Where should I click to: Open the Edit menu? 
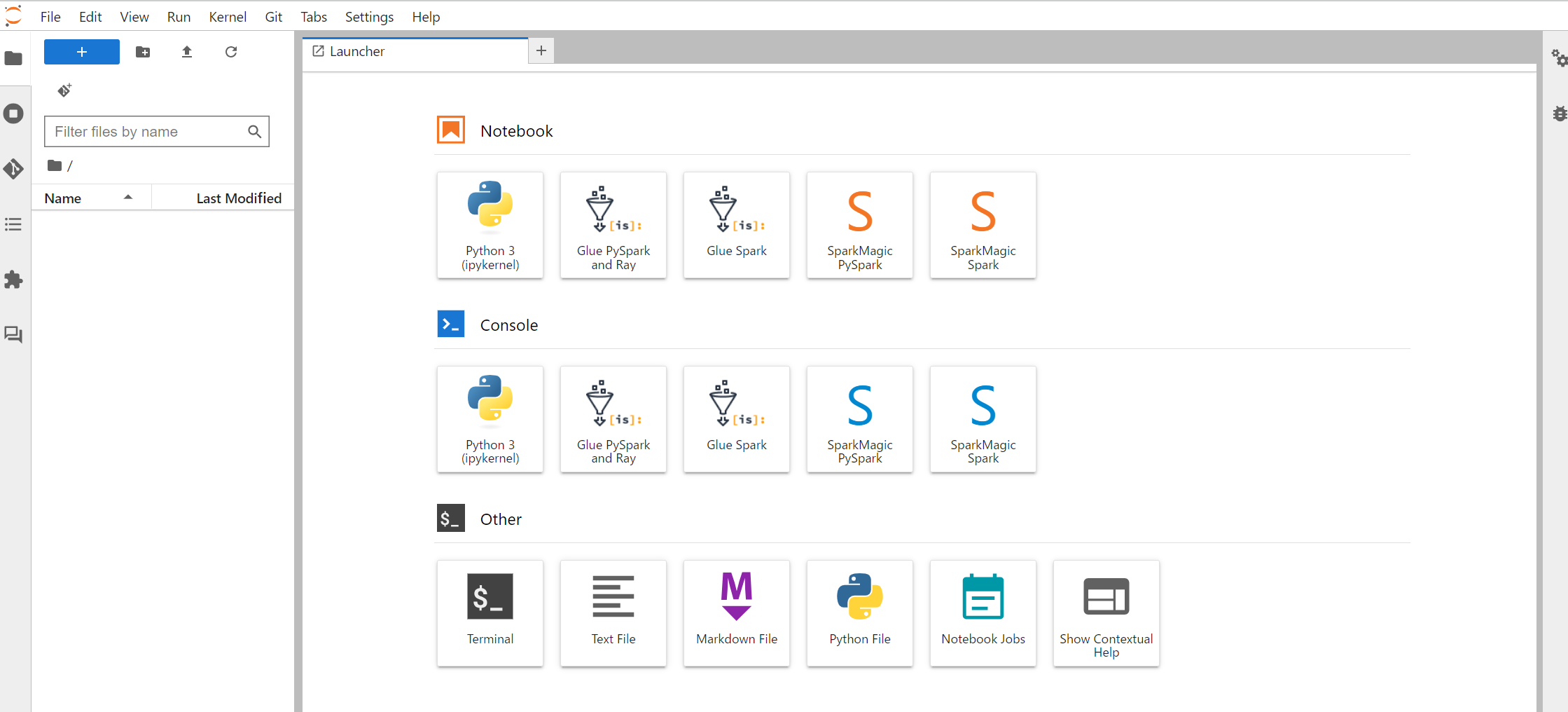pyautogui.click(x=90, y=17)
